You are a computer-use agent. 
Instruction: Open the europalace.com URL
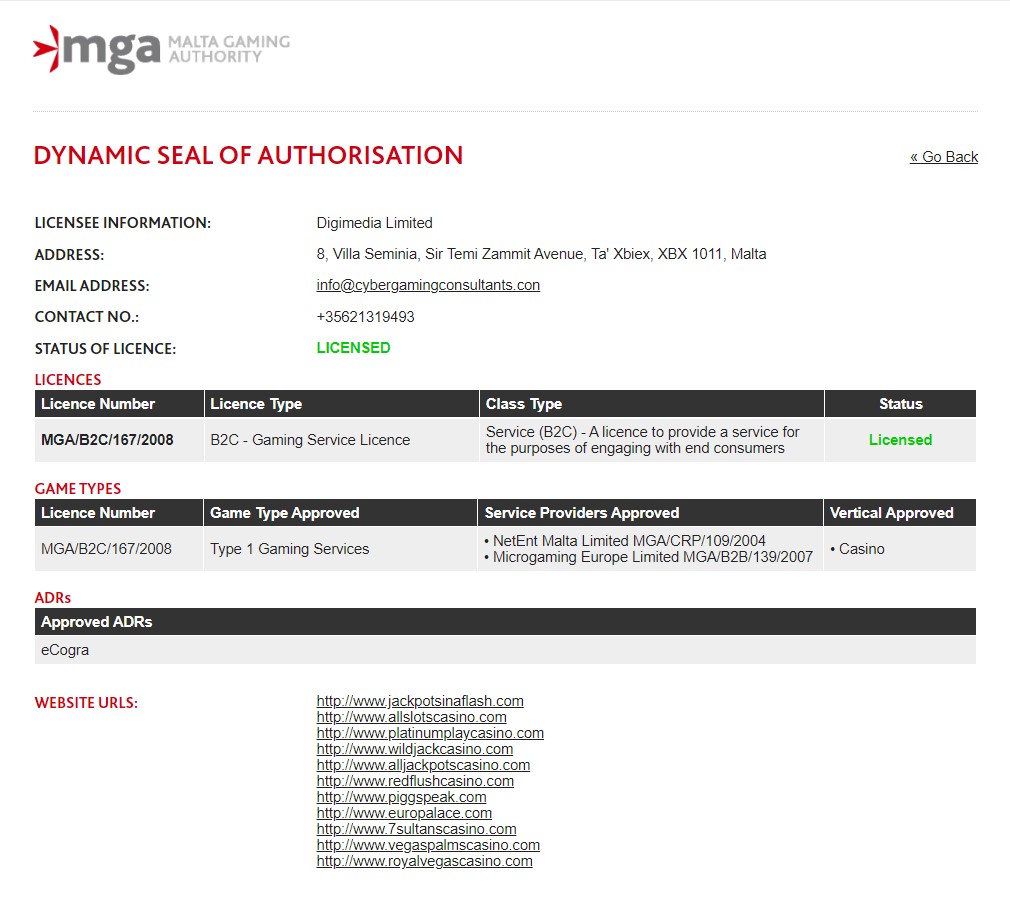click(x=404, y=813)
